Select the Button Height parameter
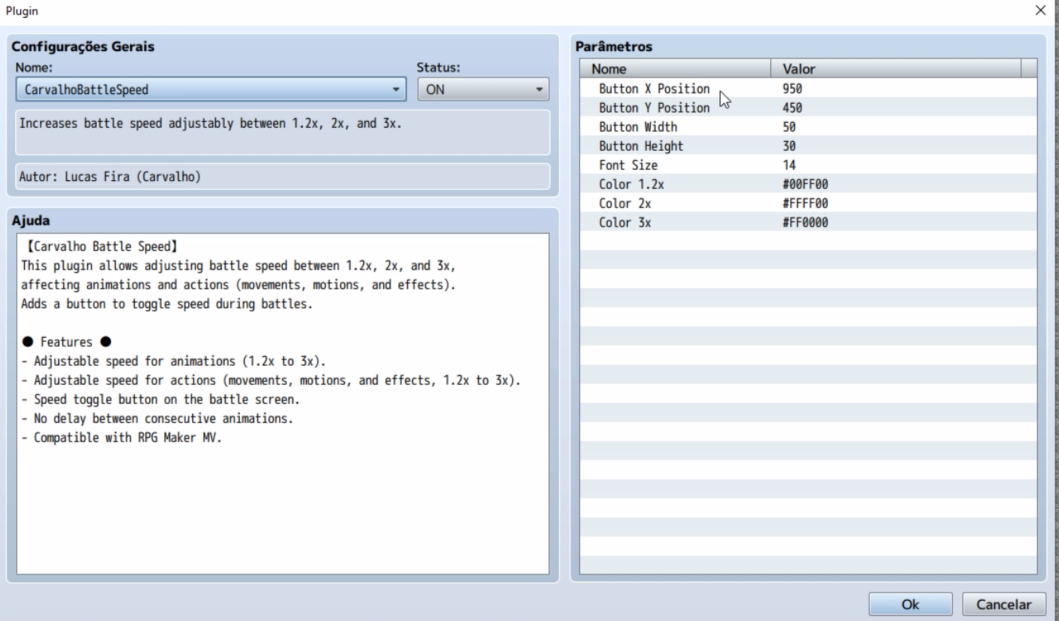This screenshot has height=621, width=1059. [641, 146]
